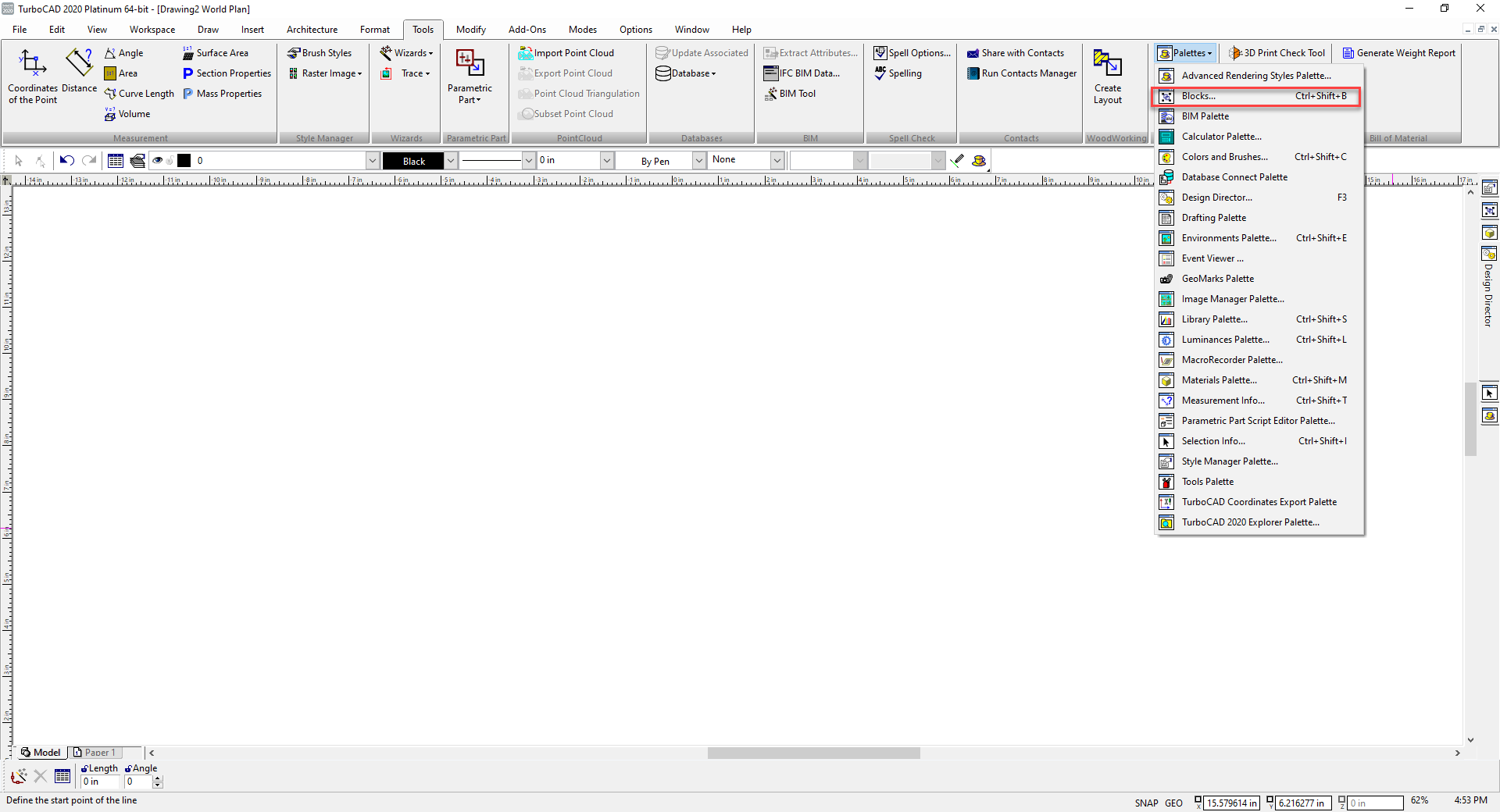Toggle the Angle lock
This screenshot has width=1500, height=812.
click(128, 769)
